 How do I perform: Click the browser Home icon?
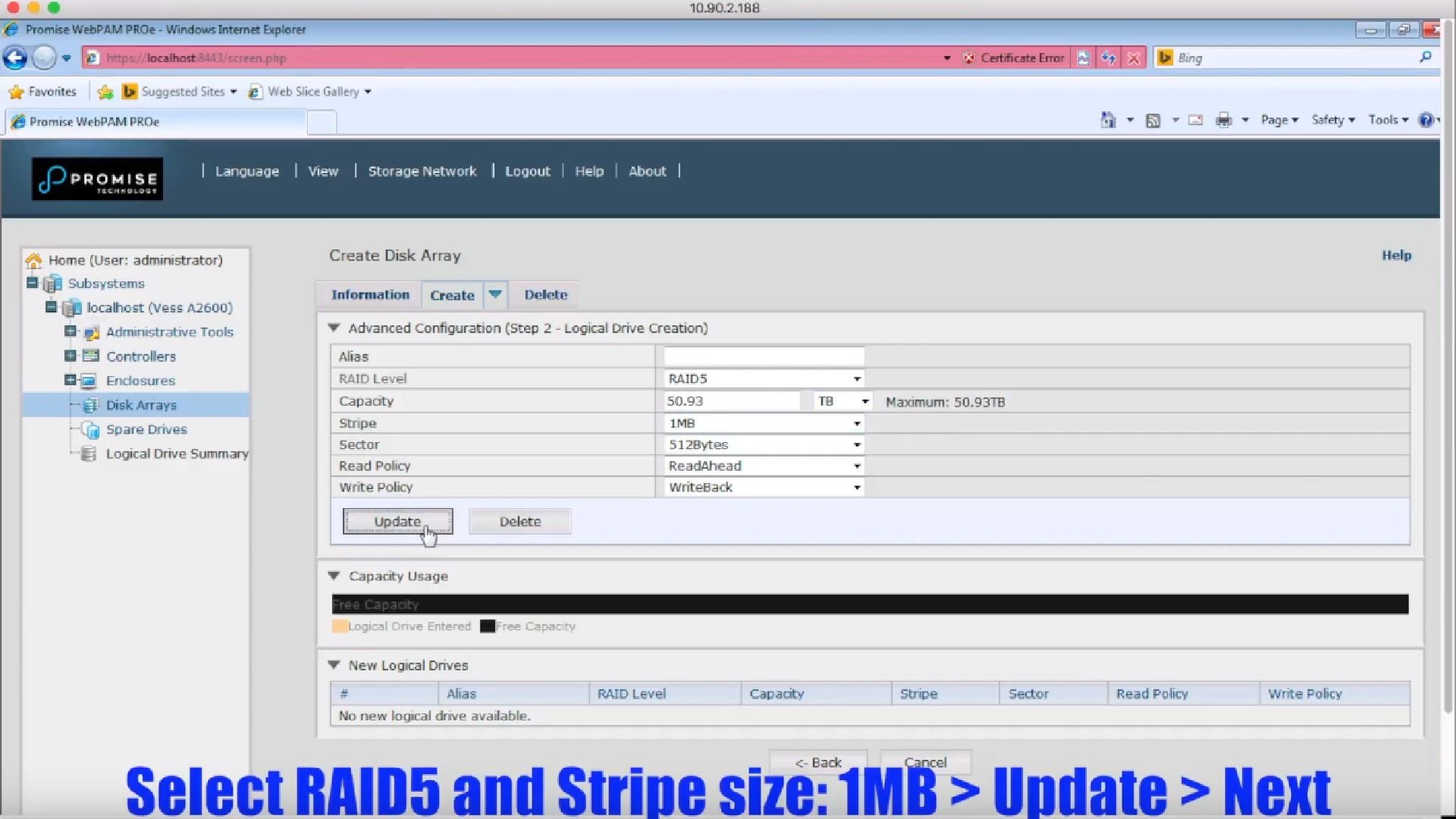(x=1108, y=120)
